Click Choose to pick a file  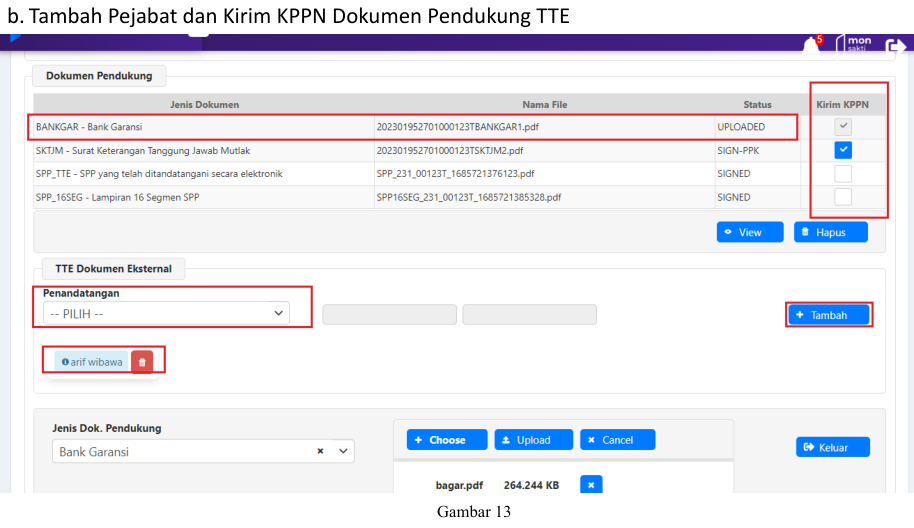pos(447,440)
